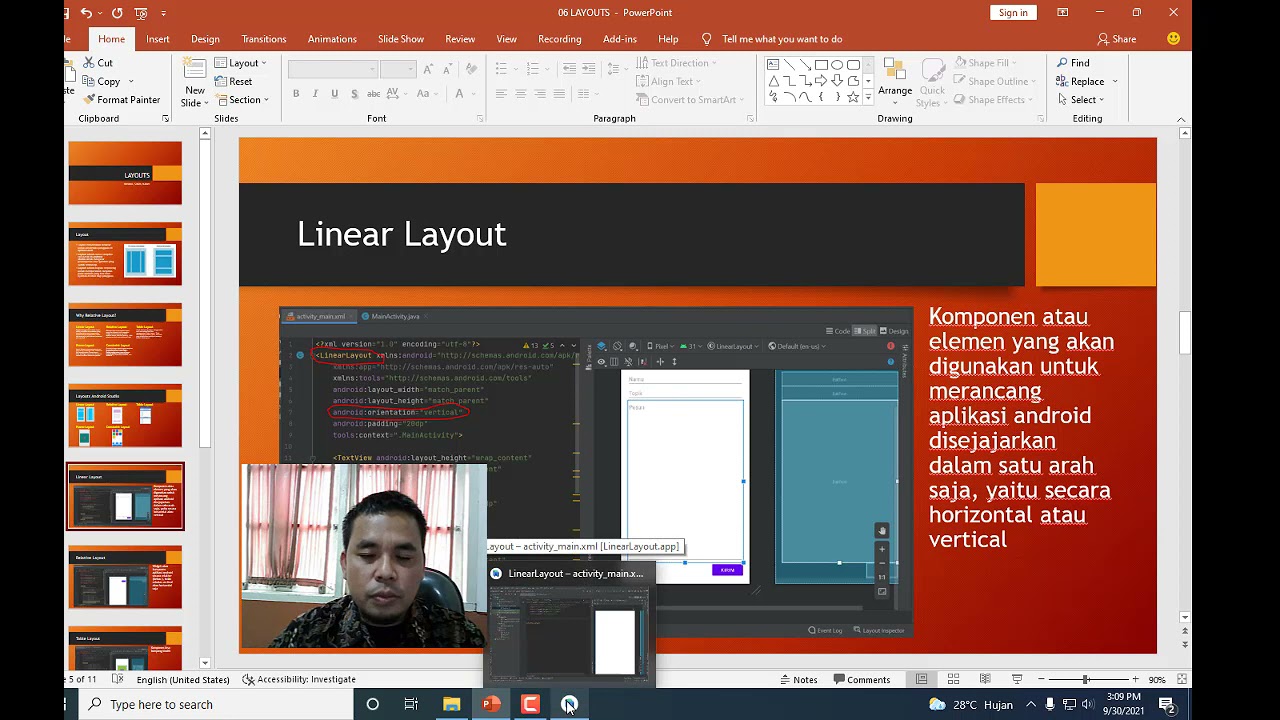Open the Shape Outline dropdown
Screen dimensions: 1280x720
point(993,81)
